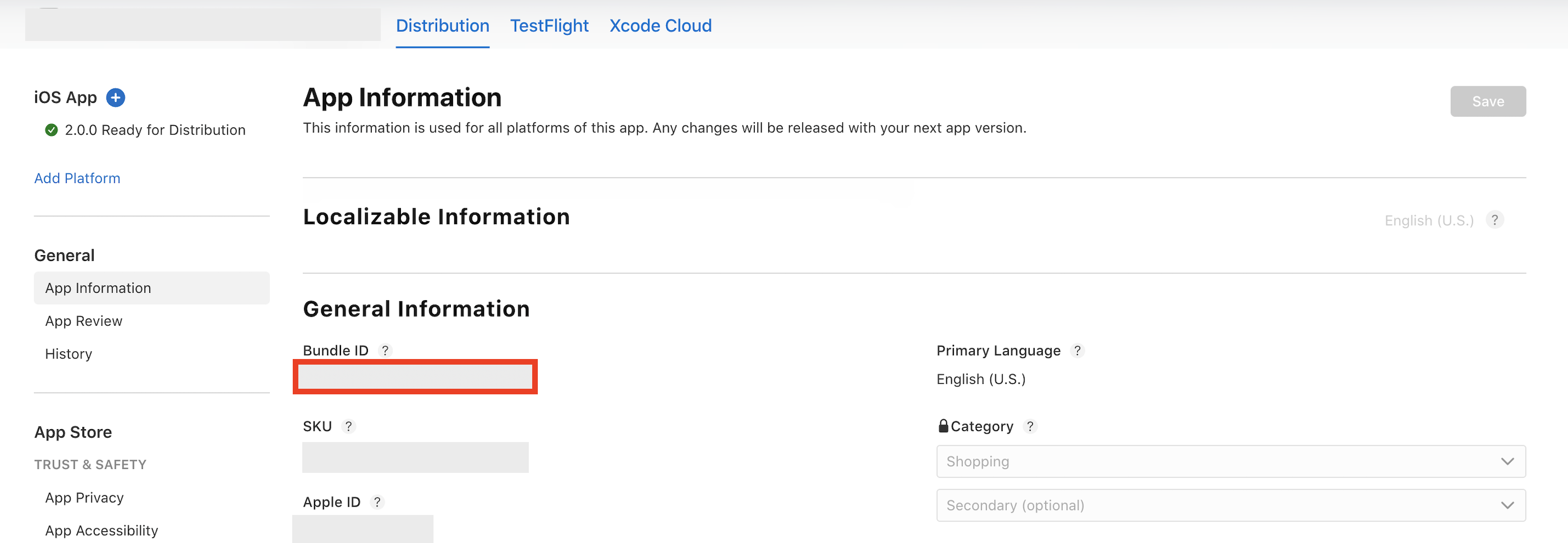Open the Shopping primary category dropdown
The image size is (1568, 543).
coord(1230,462)
